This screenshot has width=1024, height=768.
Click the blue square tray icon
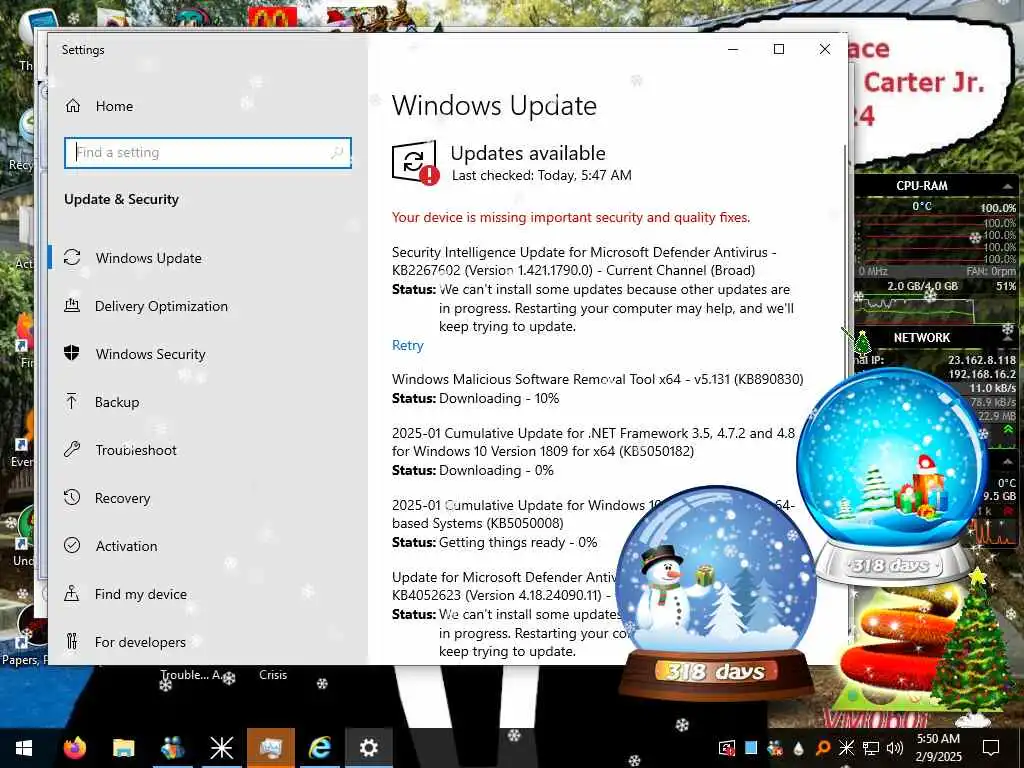click(751, 748)
